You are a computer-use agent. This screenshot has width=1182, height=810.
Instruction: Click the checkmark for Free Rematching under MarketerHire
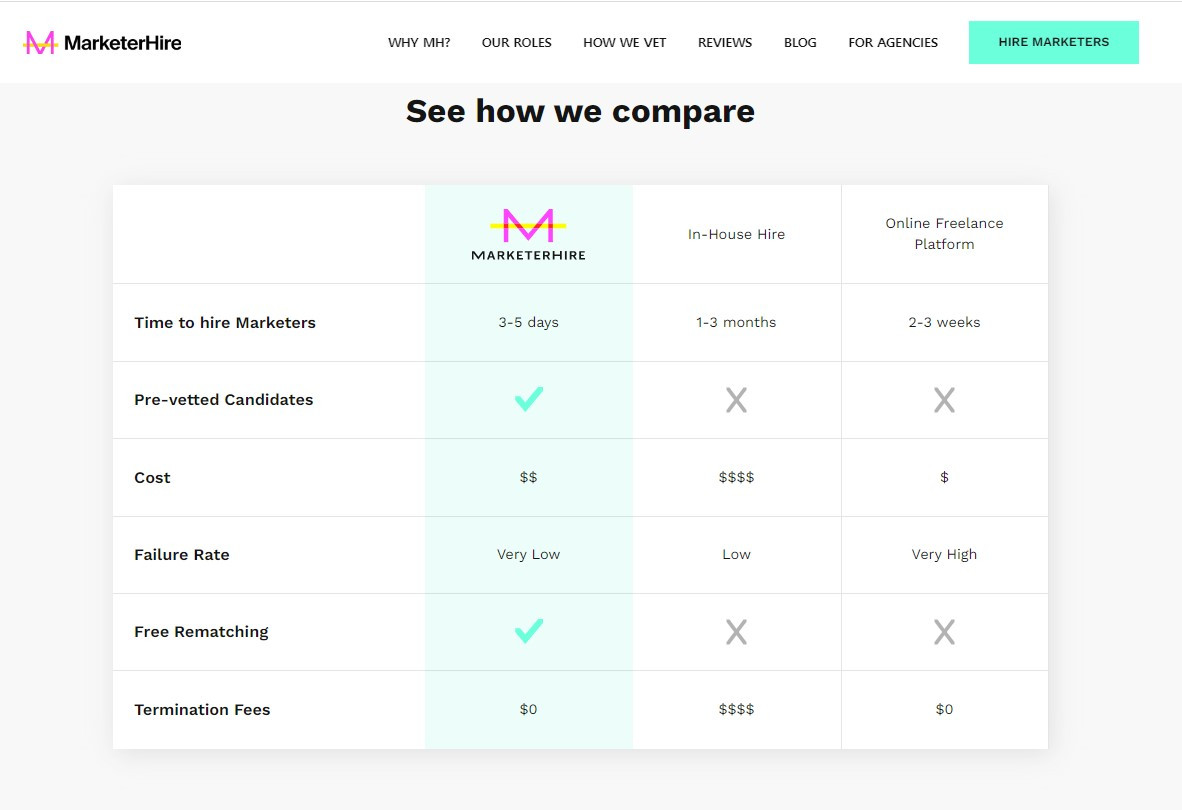pos(528,631)
